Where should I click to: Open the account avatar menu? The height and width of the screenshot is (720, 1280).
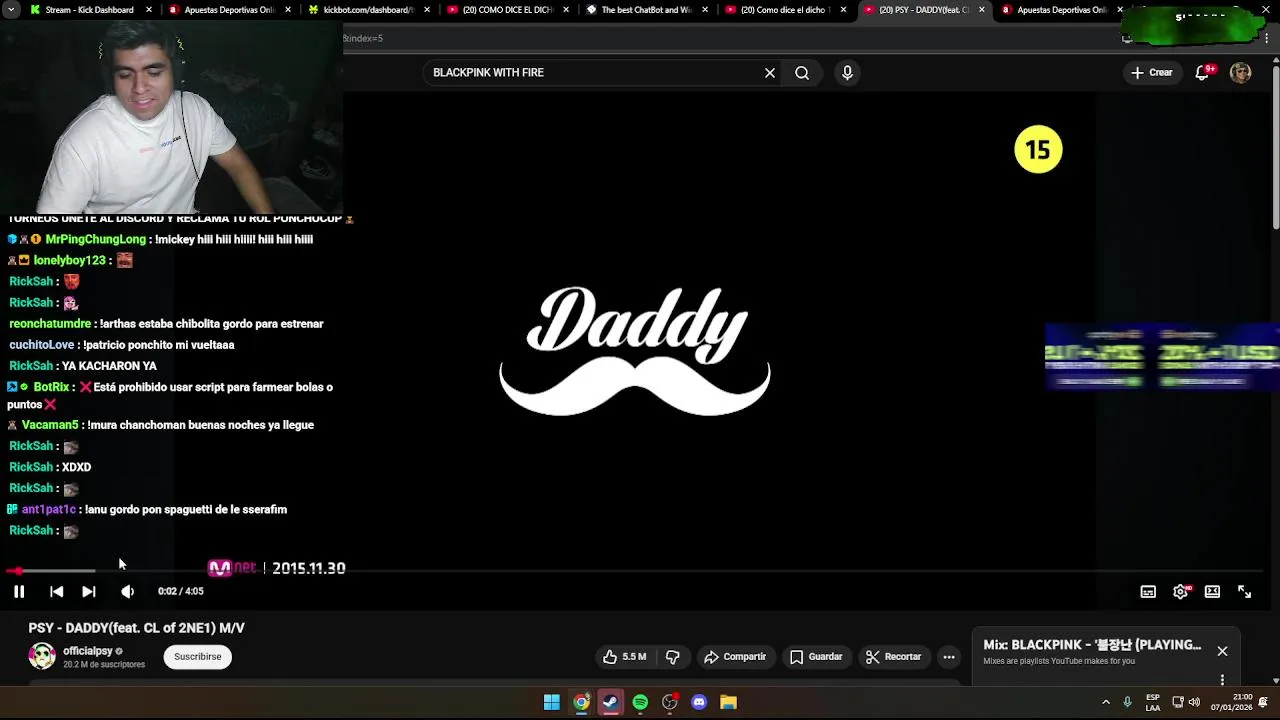click(1240, 72)
